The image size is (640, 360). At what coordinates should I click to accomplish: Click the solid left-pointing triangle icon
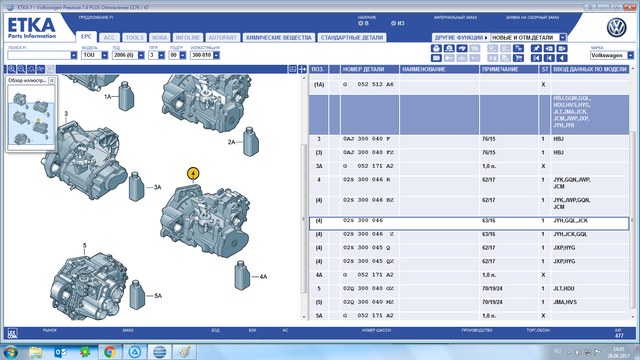562,58
